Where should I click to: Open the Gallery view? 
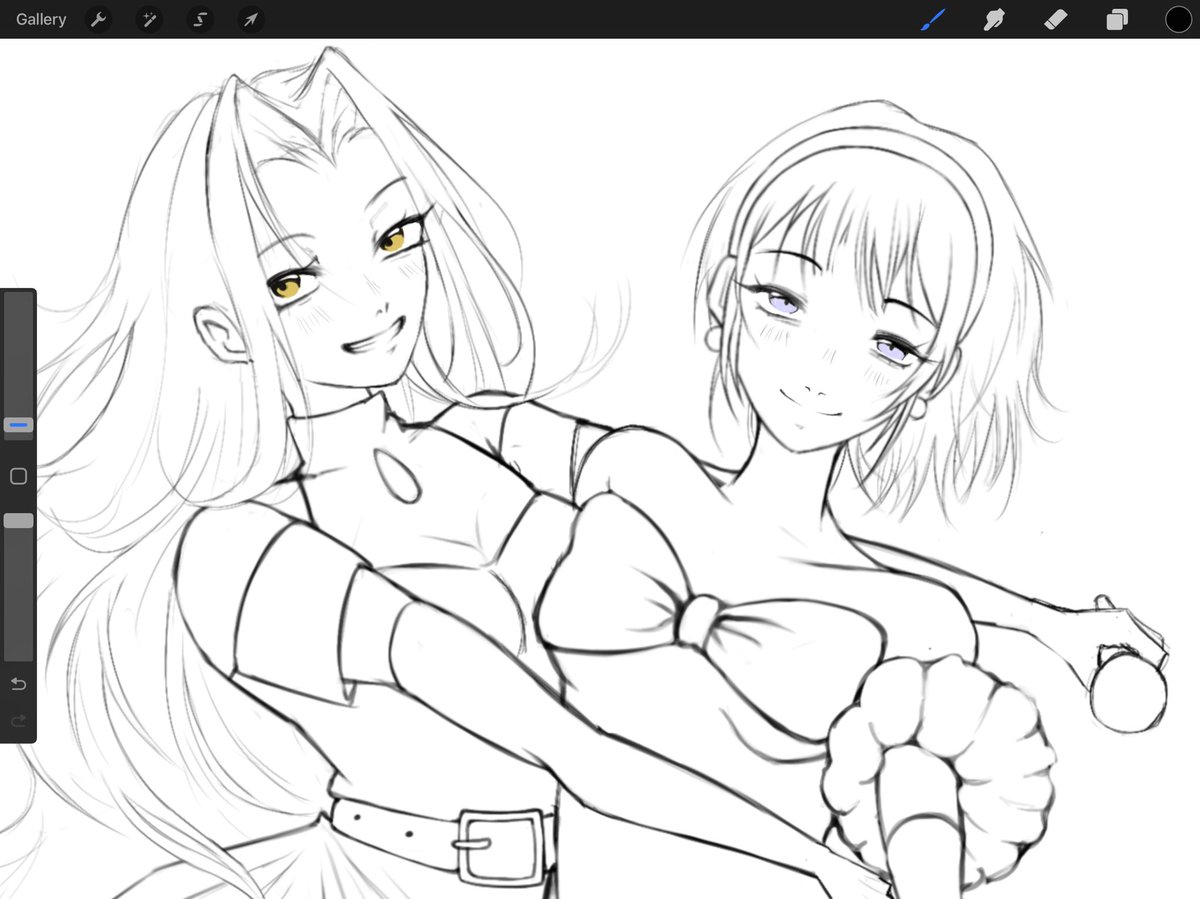[41, 19]
